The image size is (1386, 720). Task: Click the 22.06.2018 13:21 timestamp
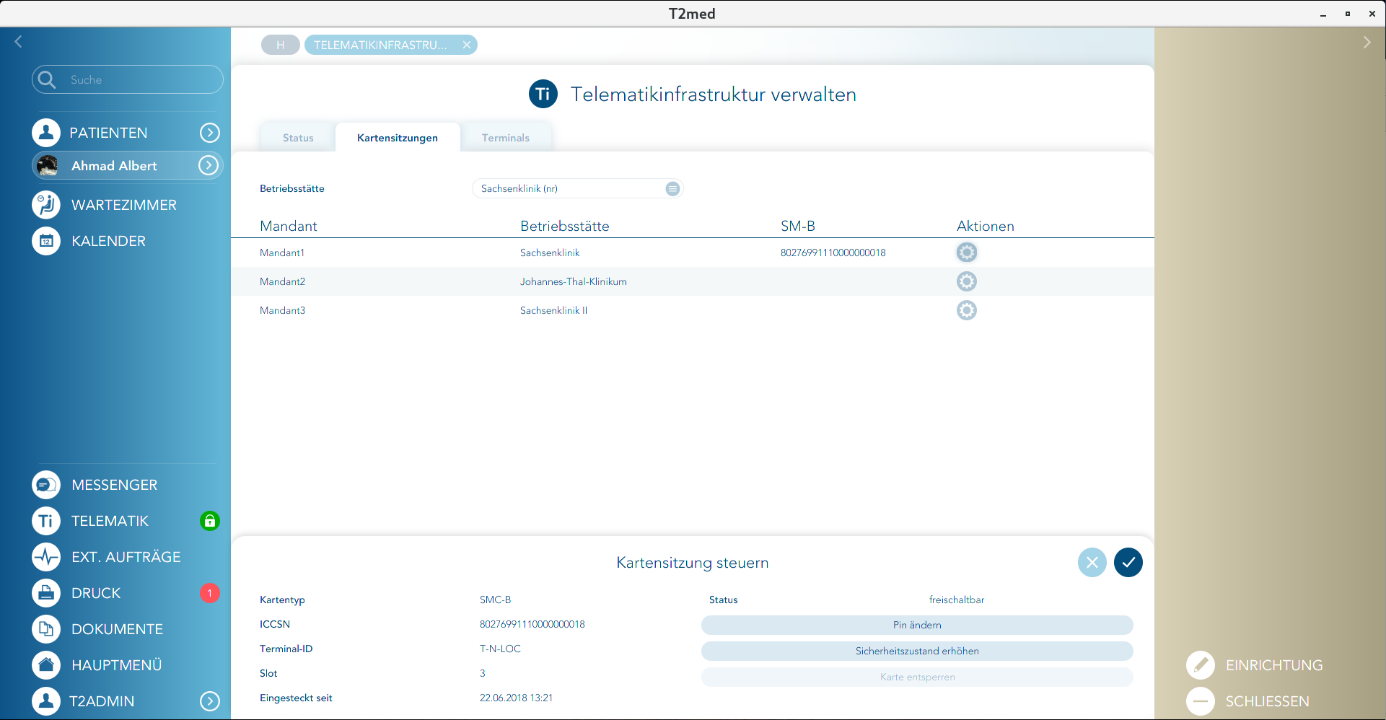pyautogui.click(x=516, y=698)
